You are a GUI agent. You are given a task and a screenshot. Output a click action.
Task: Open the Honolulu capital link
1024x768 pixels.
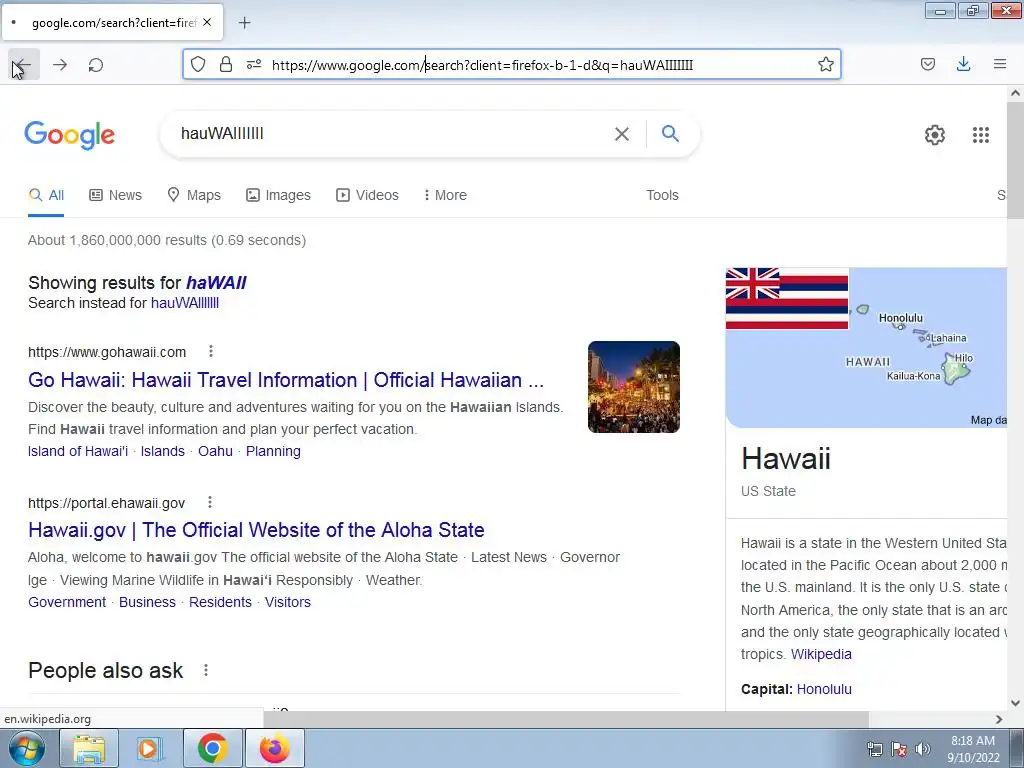pyautogui.click(x=824, y=690)
